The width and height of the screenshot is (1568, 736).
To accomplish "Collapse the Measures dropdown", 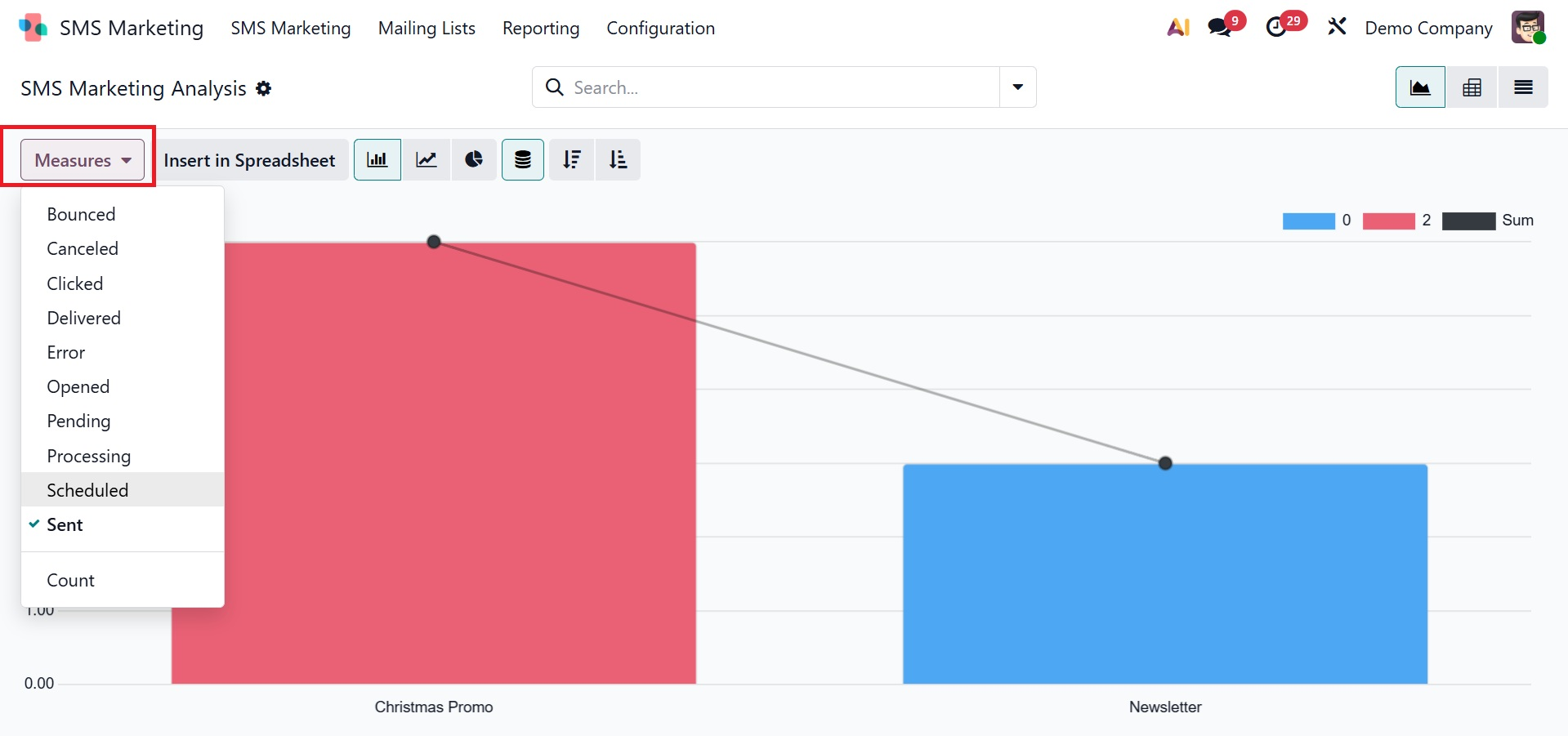I will point(83,160).
